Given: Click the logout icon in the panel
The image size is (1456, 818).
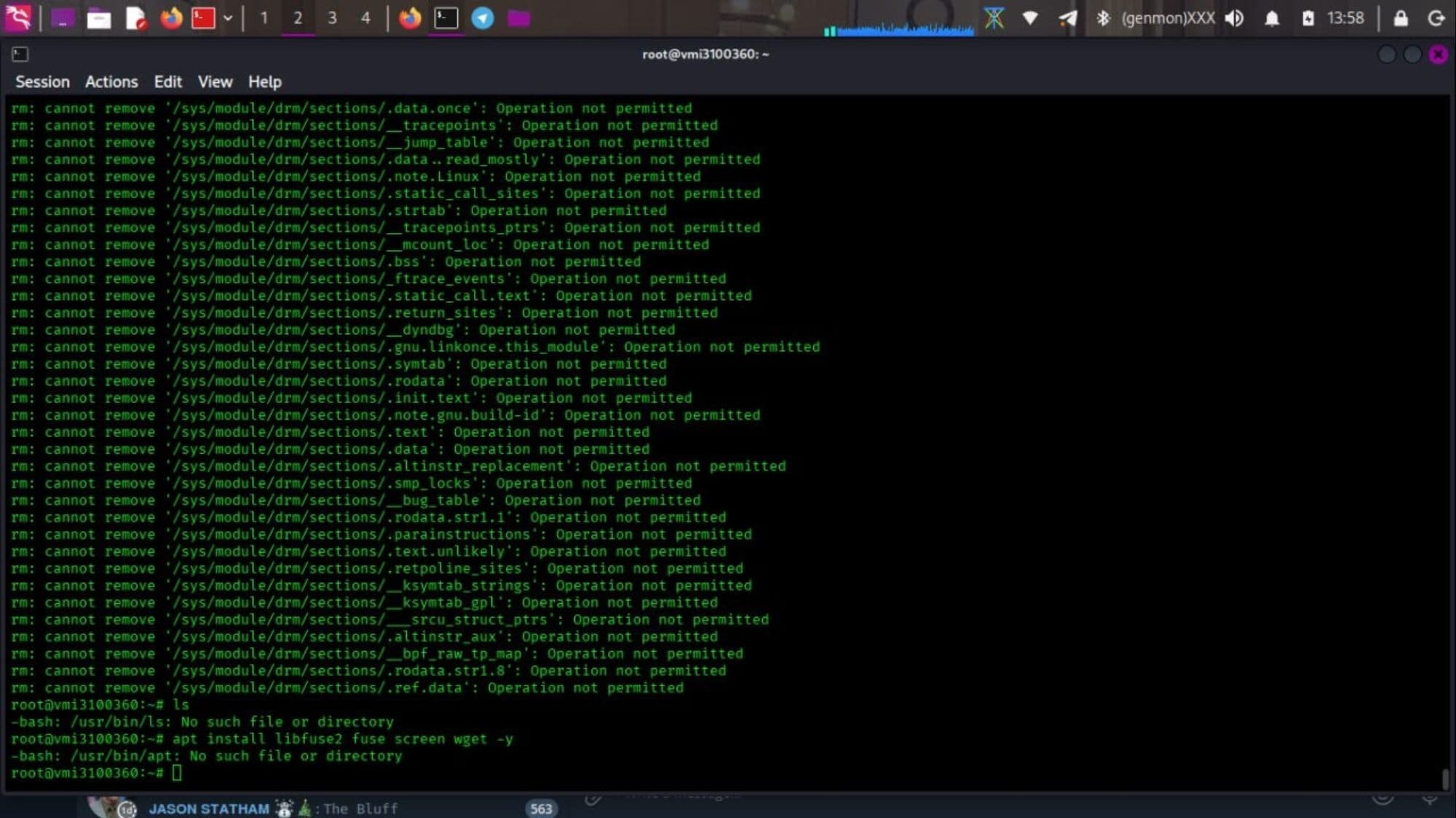Looking at the screenshot, I should [x=1436, y=18].
